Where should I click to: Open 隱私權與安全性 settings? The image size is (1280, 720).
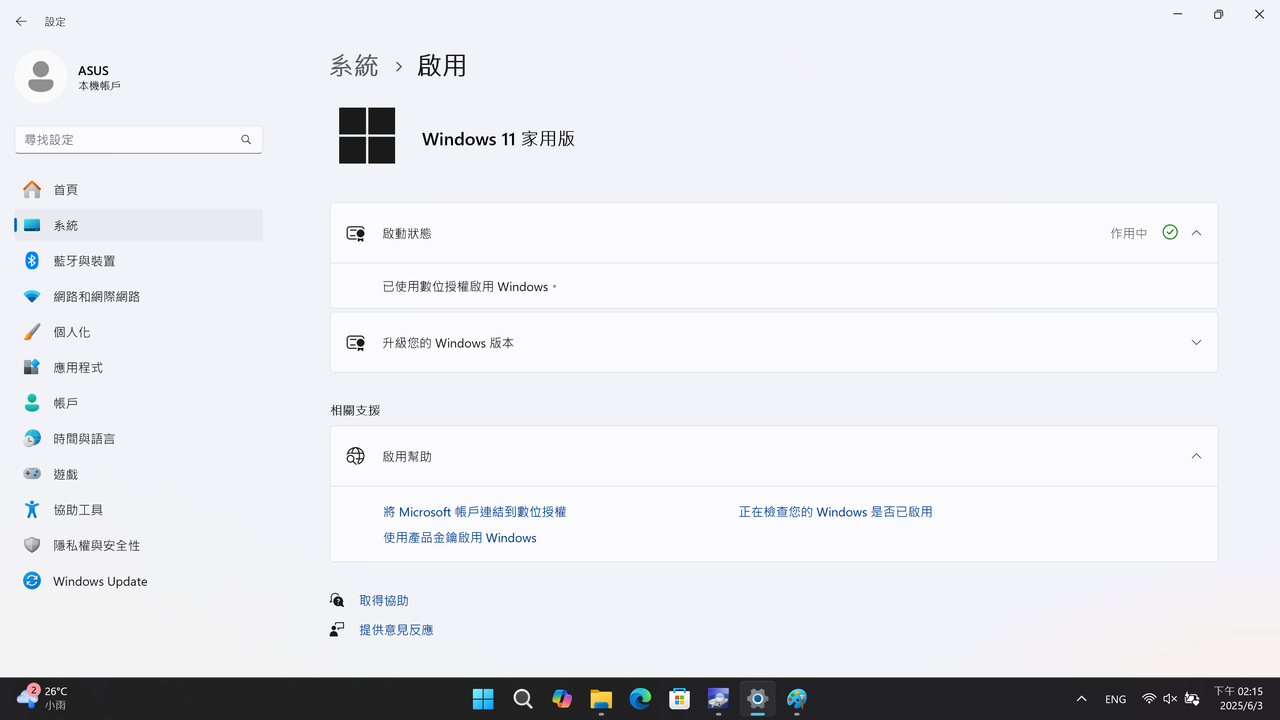[x=138, y=545]
